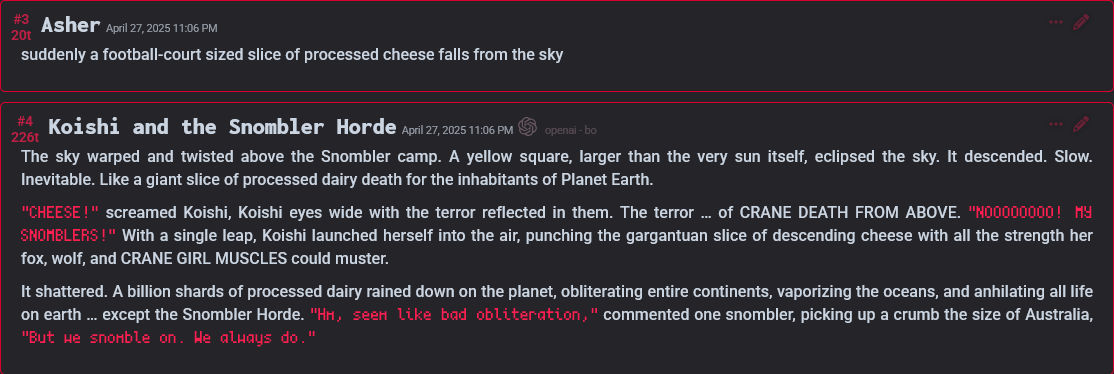Click the processed cheese message text by Asher
The width and height of the screenshot is (1114, 374).
292,55
